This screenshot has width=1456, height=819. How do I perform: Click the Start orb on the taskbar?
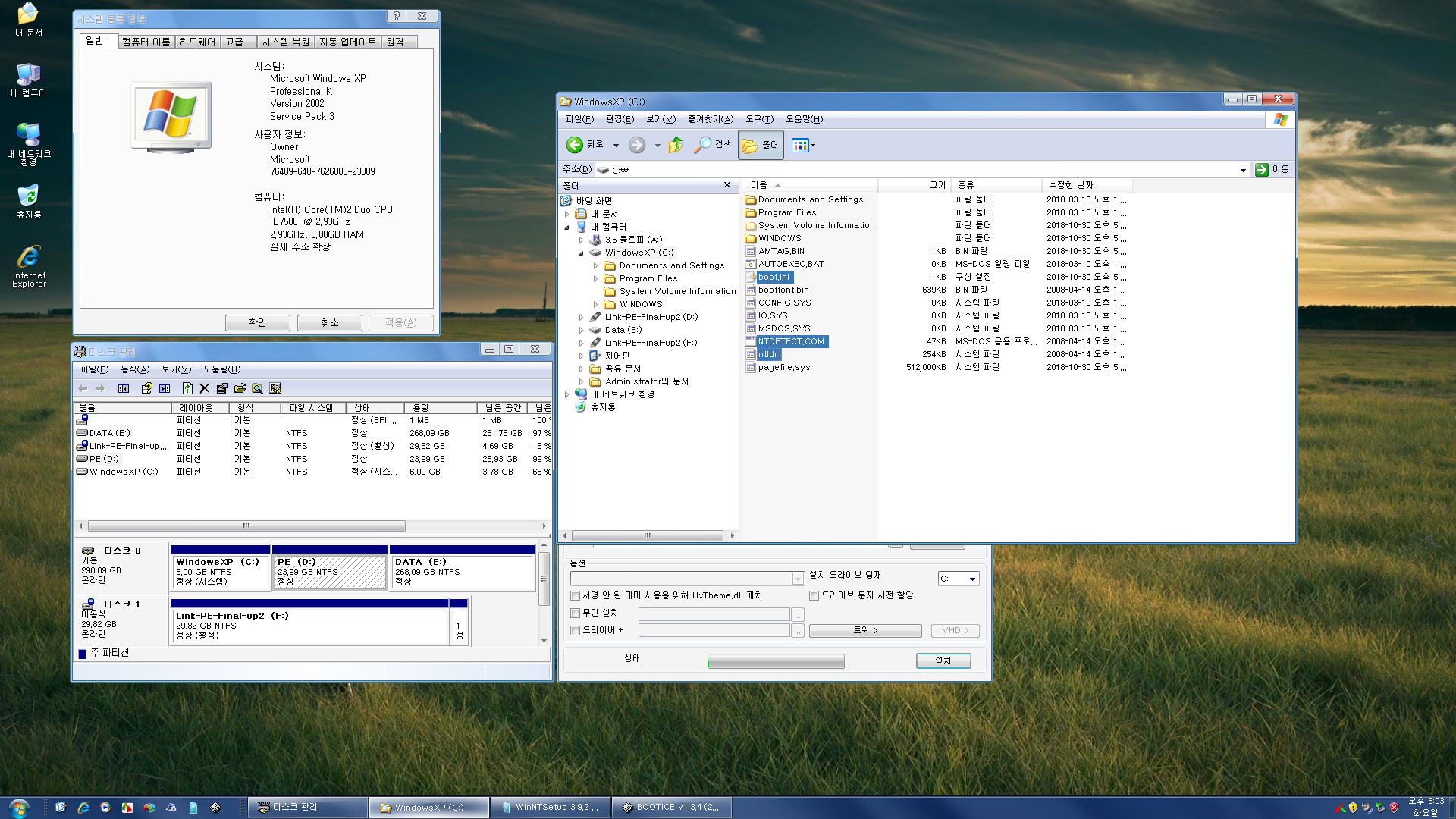pos(19,807)
